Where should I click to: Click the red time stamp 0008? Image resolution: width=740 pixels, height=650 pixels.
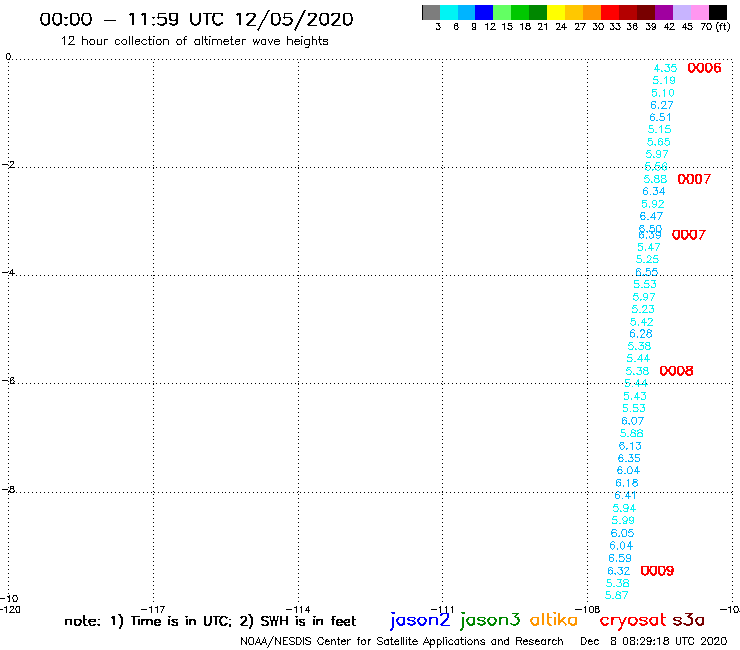click(x=676, y=371)
